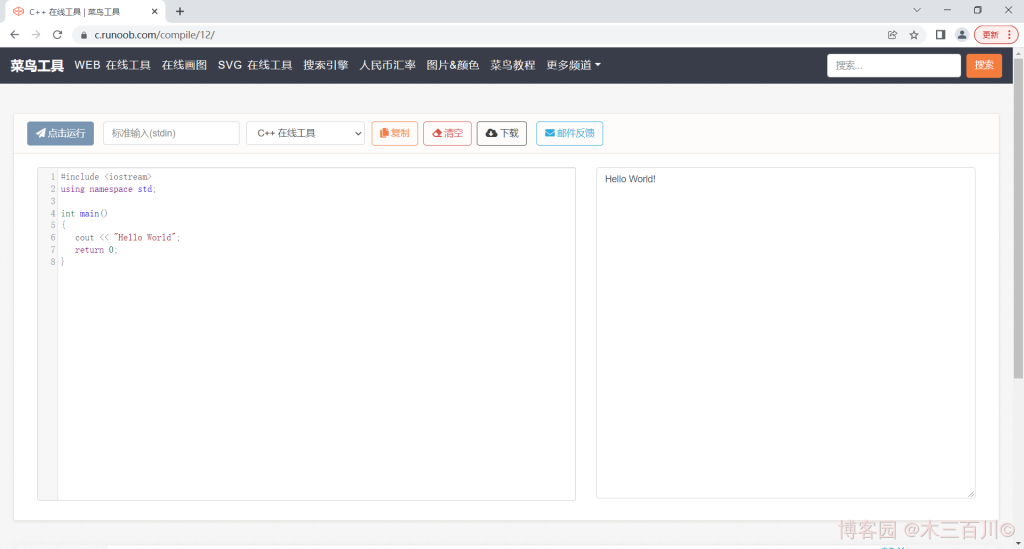Click the 复制 copy code button
The image size is (1024, 549).
click(395, 133)
